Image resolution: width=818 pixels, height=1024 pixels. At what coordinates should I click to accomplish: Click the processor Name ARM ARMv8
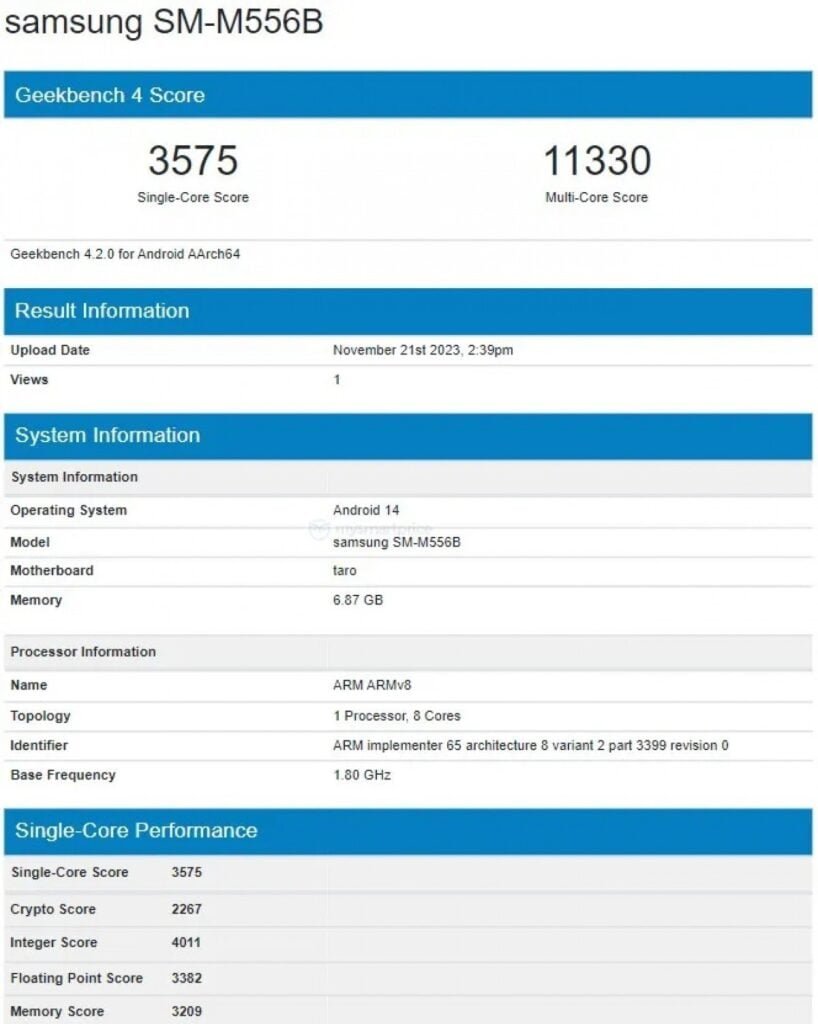pos(369,685)
